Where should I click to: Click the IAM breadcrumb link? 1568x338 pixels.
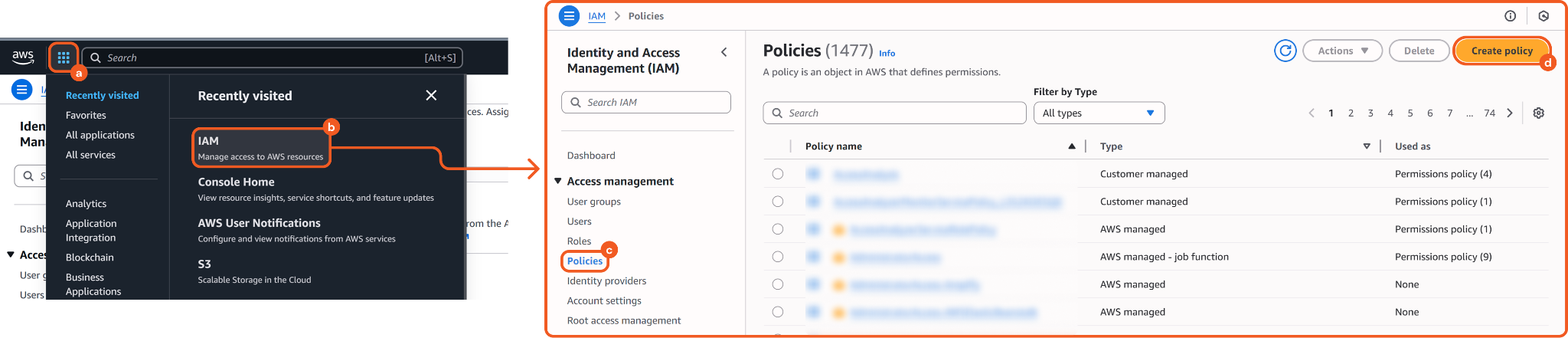pos(596,16)
